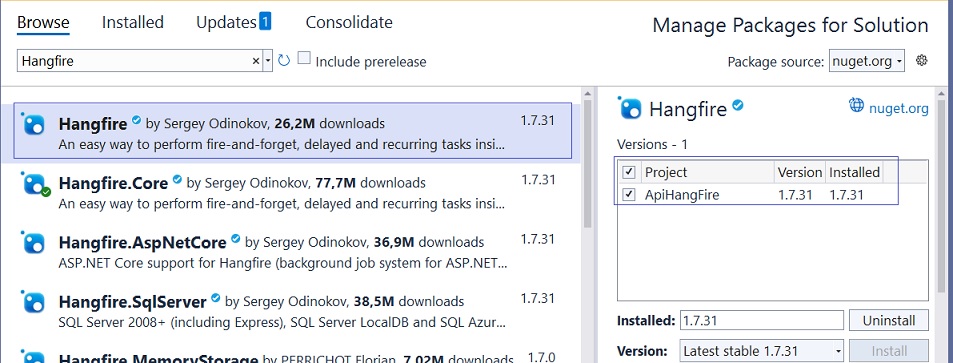Toggle Include prerelease checkbox
Image resolution: width=953 pixels, height=363 pixels.
point(304,58)
